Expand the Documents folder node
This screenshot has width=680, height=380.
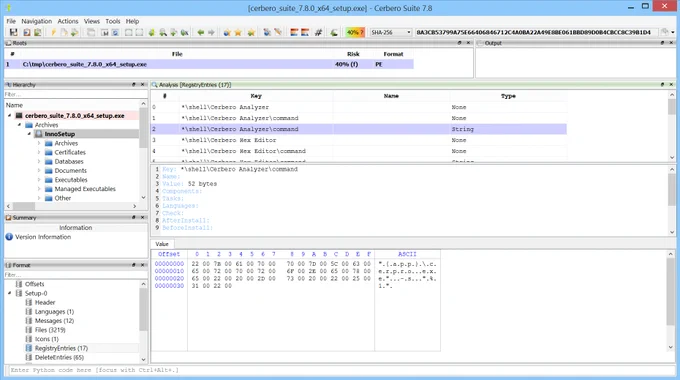tap(39, 170)
